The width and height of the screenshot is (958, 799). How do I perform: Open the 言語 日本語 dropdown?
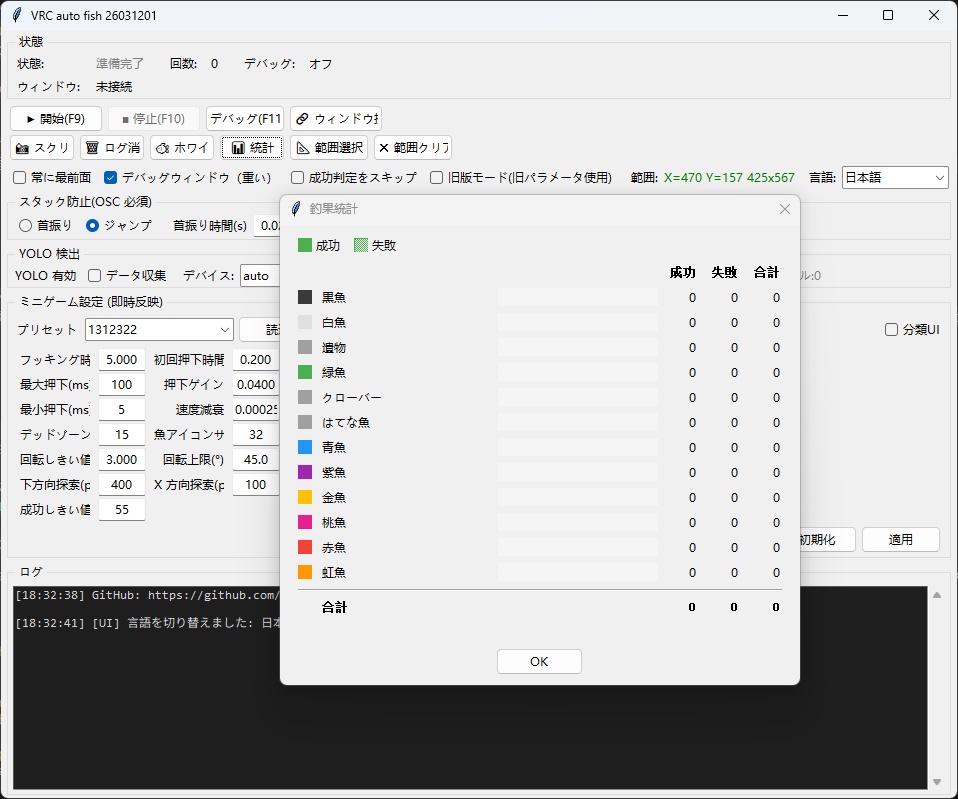tap(895, 178)
